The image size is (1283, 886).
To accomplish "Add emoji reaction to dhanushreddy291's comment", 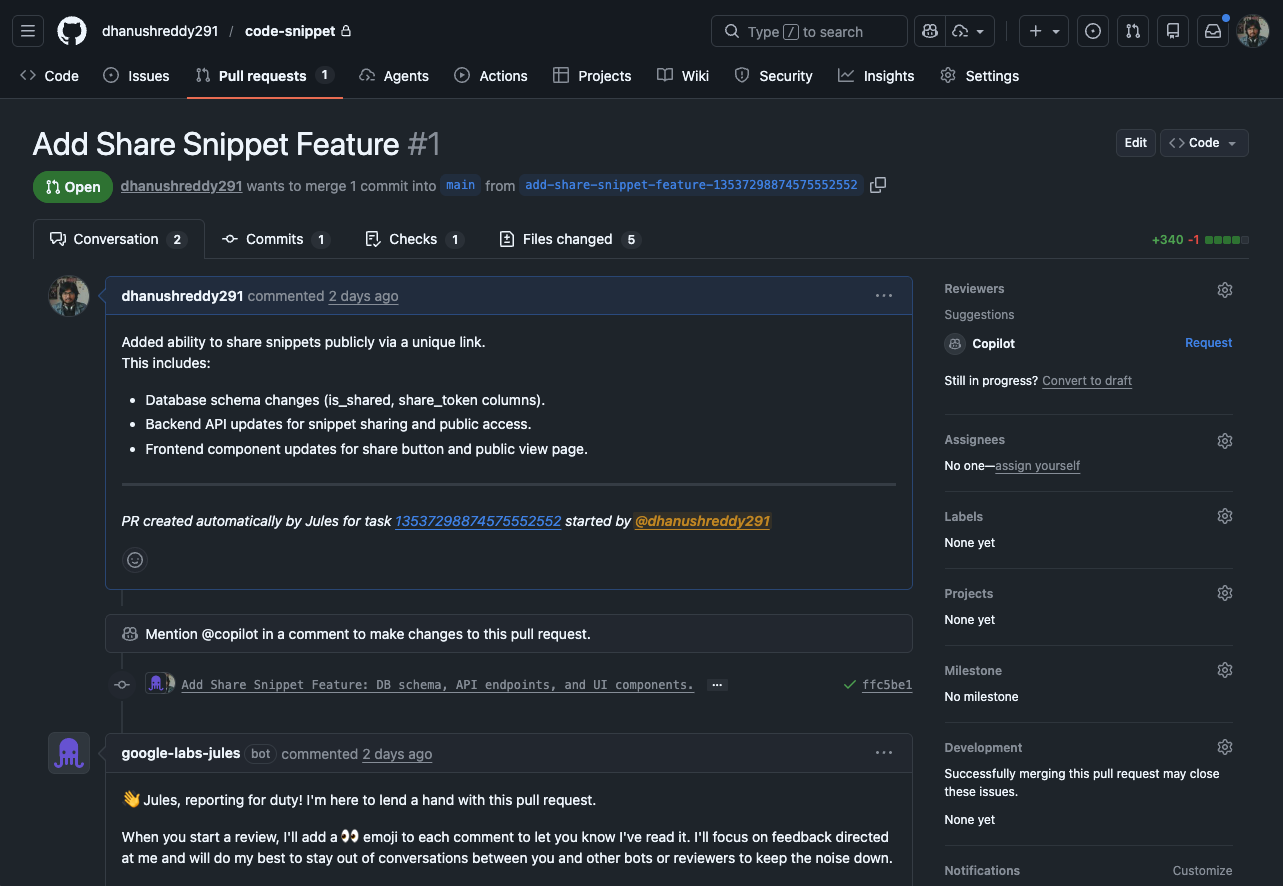I will coord(135,560).
